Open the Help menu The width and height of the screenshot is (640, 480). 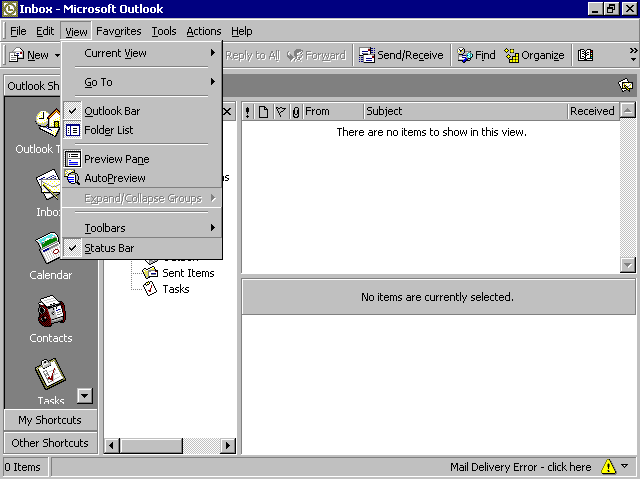click(242, 31)
